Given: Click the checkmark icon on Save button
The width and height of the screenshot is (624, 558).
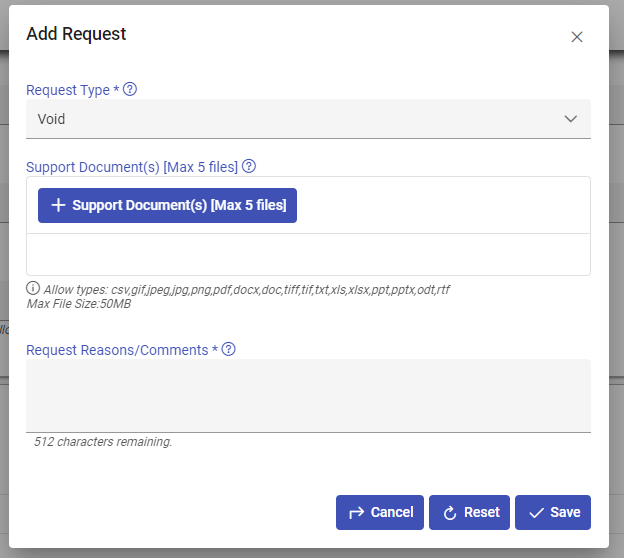Looking at the screenshot, I should point(536,512).
